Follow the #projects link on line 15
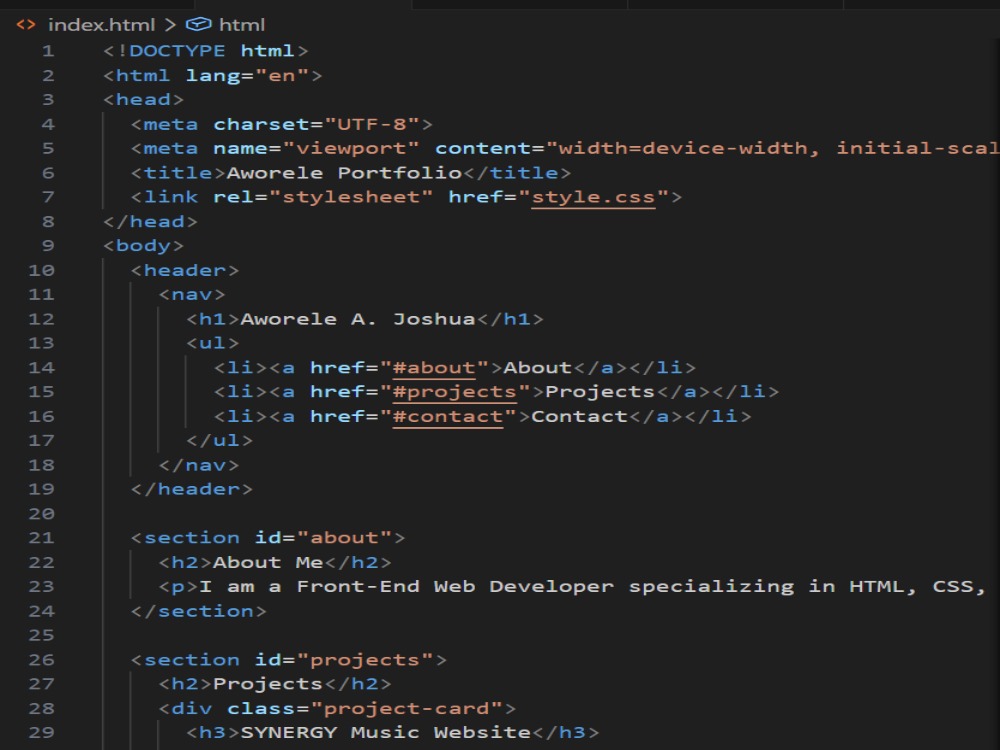The height and width of the screenshot is (750, 1000). click(455, 392)
